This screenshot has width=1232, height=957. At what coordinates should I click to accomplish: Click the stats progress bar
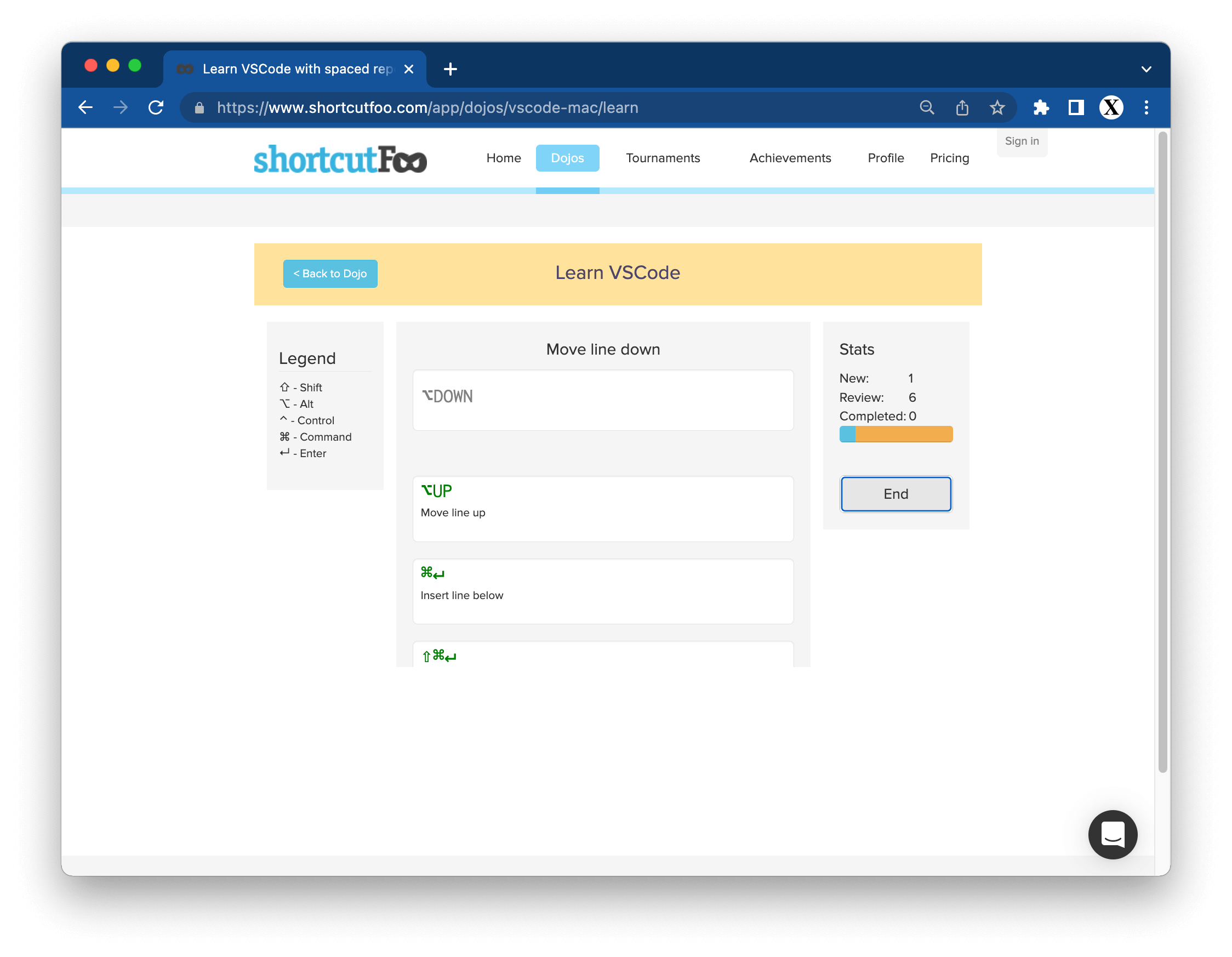click(896, 434)
